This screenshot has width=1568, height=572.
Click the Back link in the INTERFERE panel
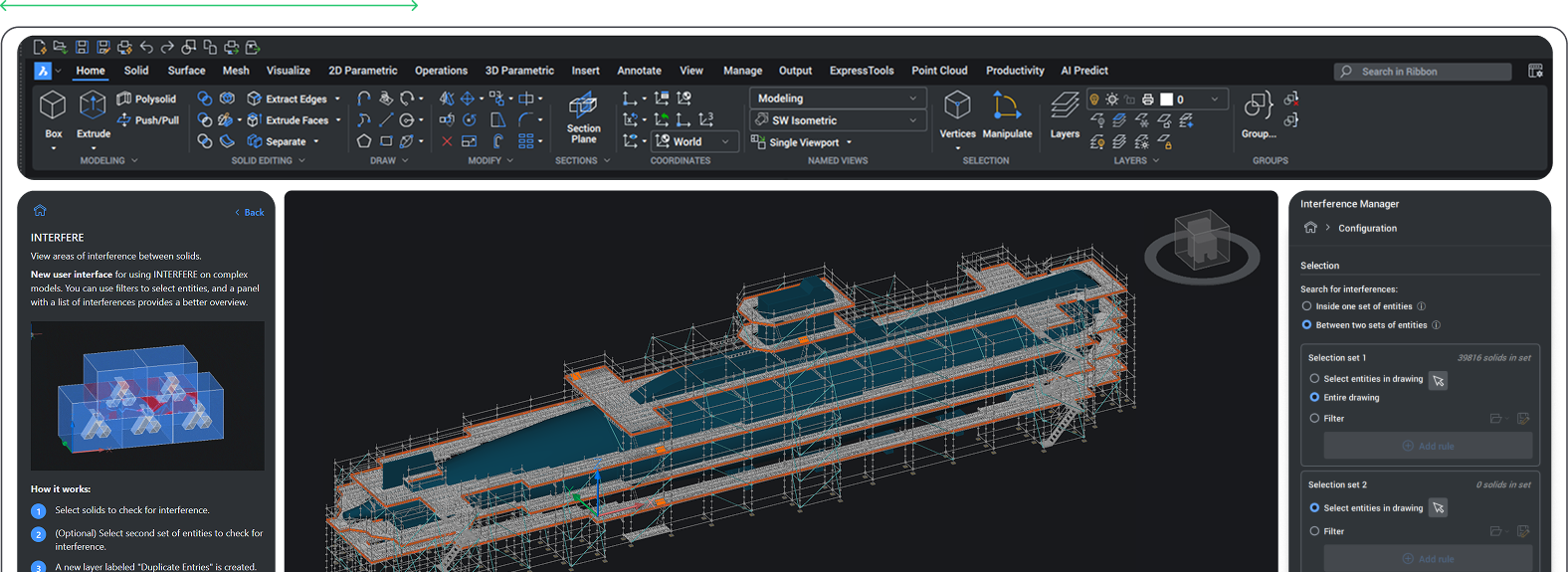pyautogui.click(x=251, y=212)
